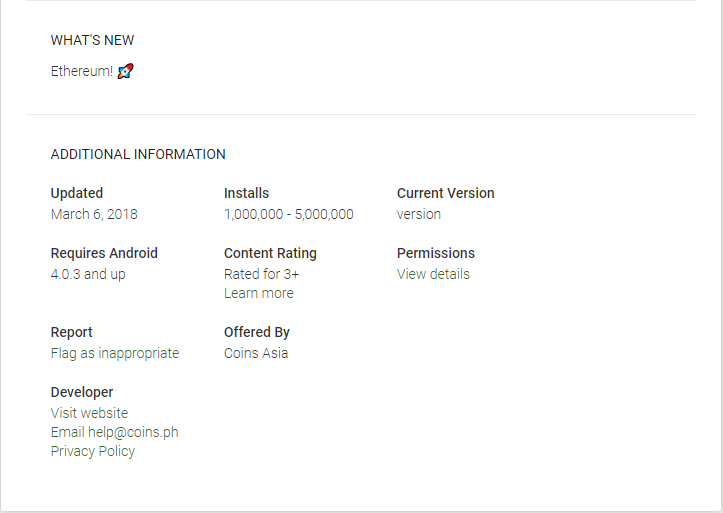Click the Permissions label
723x513 pixels.
pos(436,253)
